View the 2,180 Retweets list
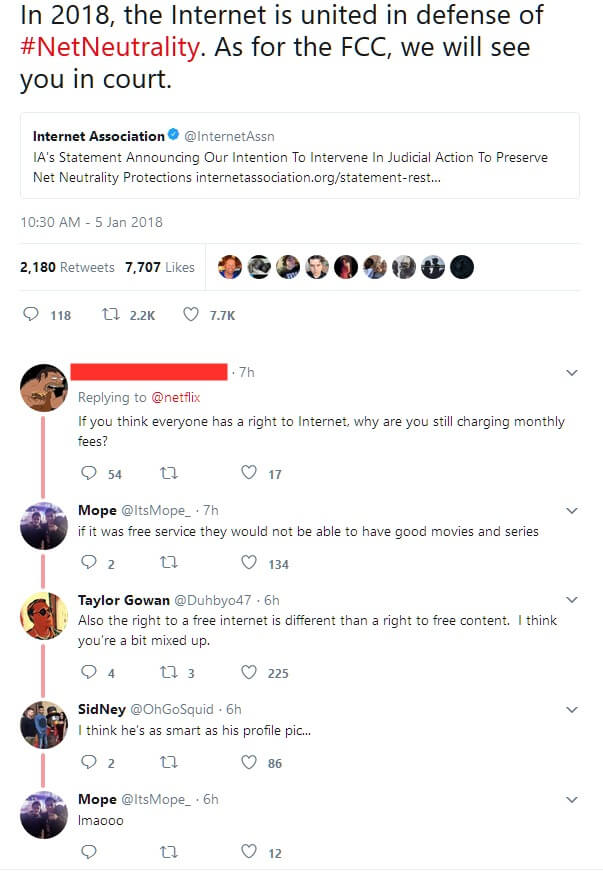Screen dimensions: 603x872 (67, 267)
